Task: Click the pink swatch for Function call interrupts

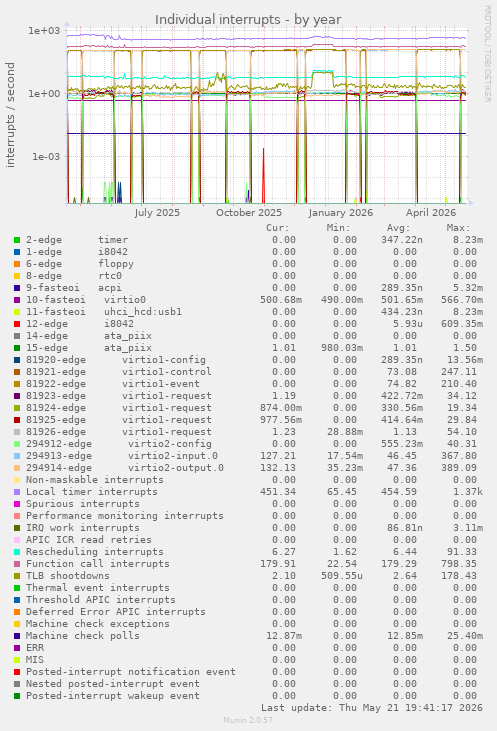Action: (17, 564)
